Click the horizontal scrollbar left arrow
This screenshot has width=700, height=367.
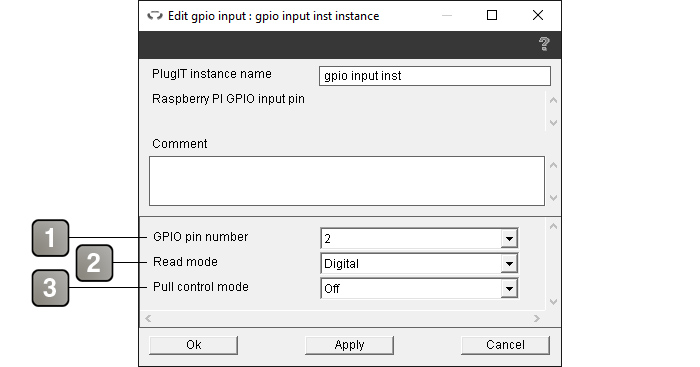tap(148, 318)
